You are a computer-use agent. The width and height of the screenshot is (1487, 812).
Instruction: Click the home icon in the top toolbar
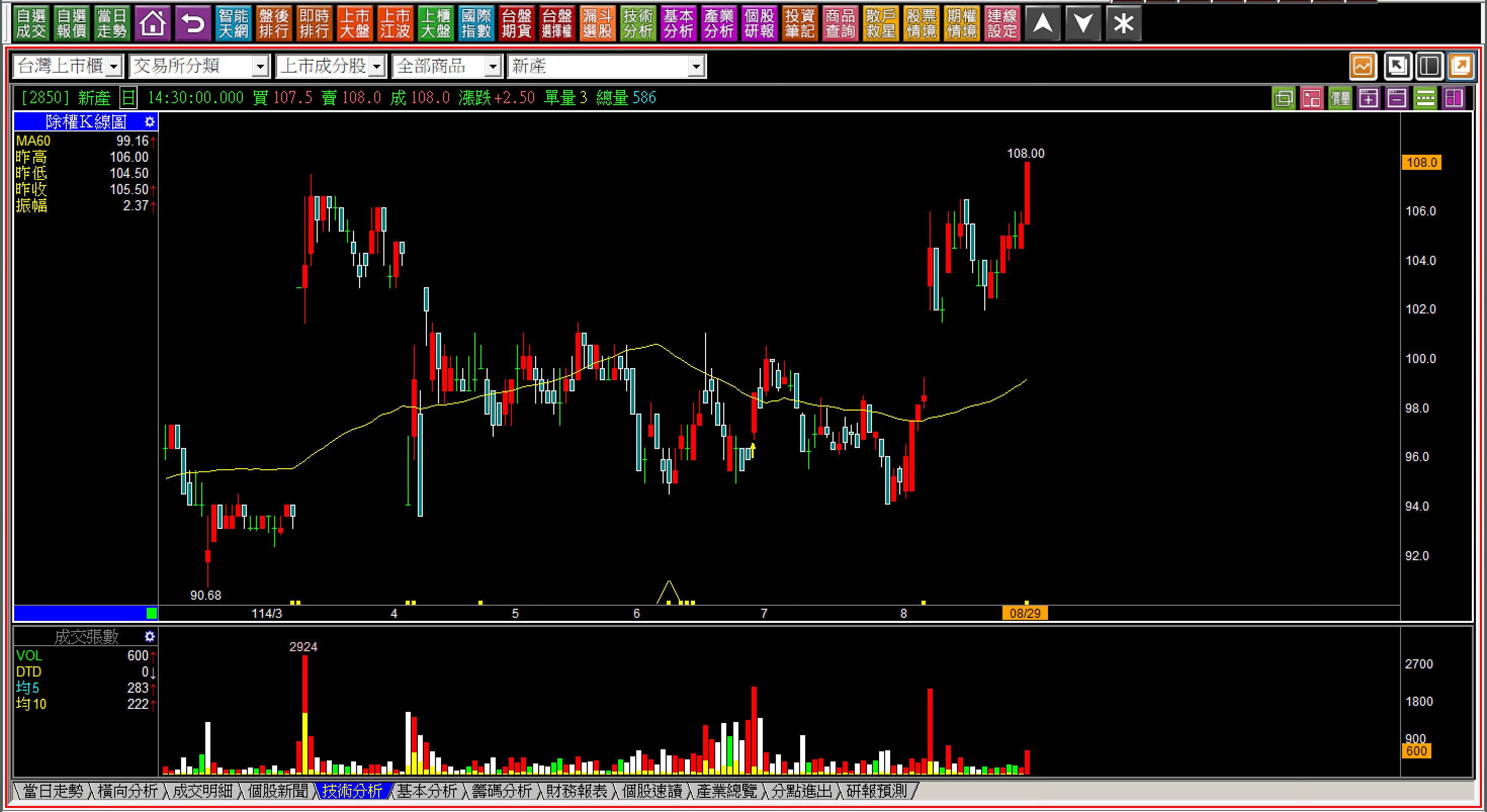tap(152, 24)
